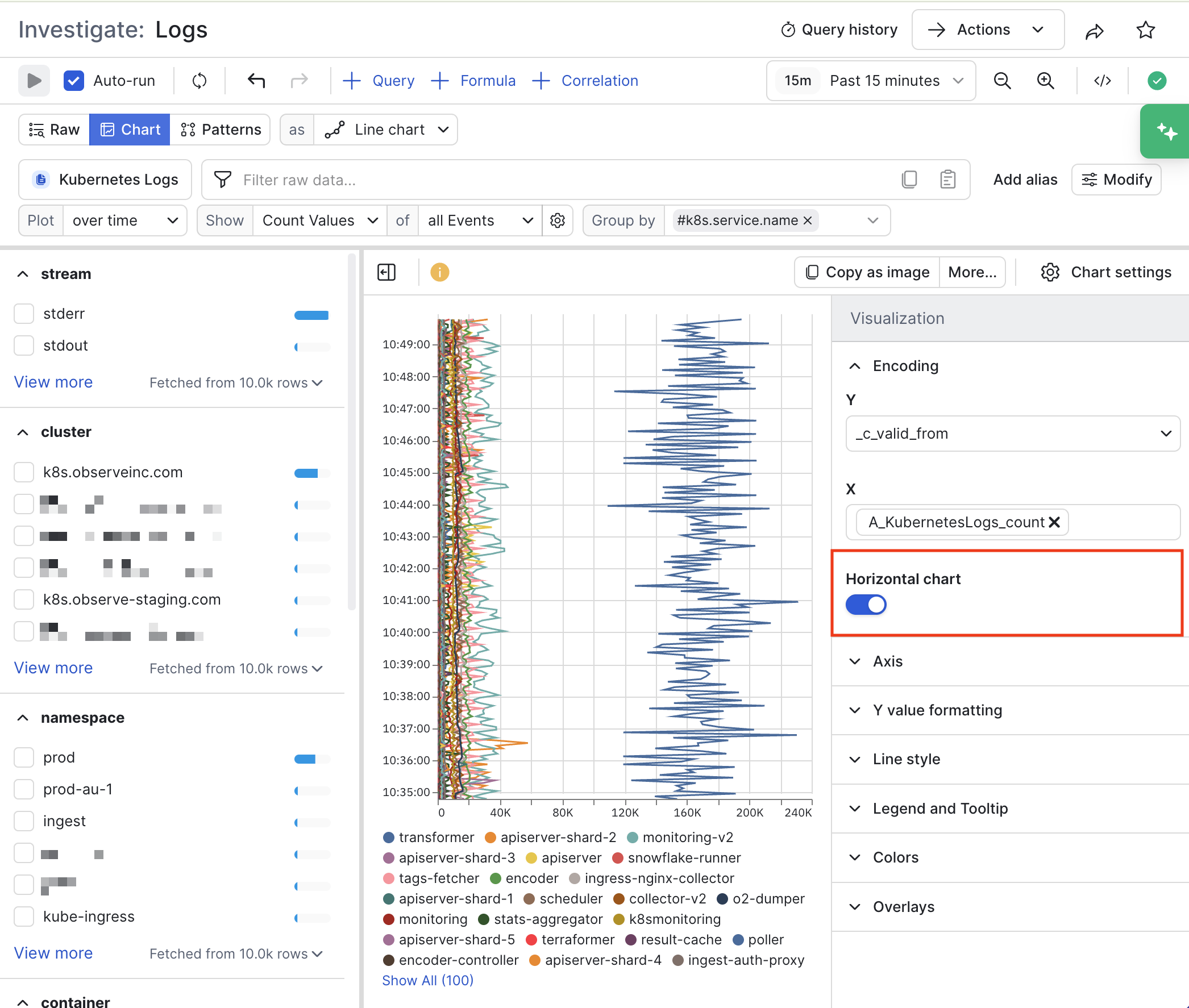Viewport: 1189px width, 1008px height.
Task: Open the Plot over time dropdown
Action: [124, 220]
